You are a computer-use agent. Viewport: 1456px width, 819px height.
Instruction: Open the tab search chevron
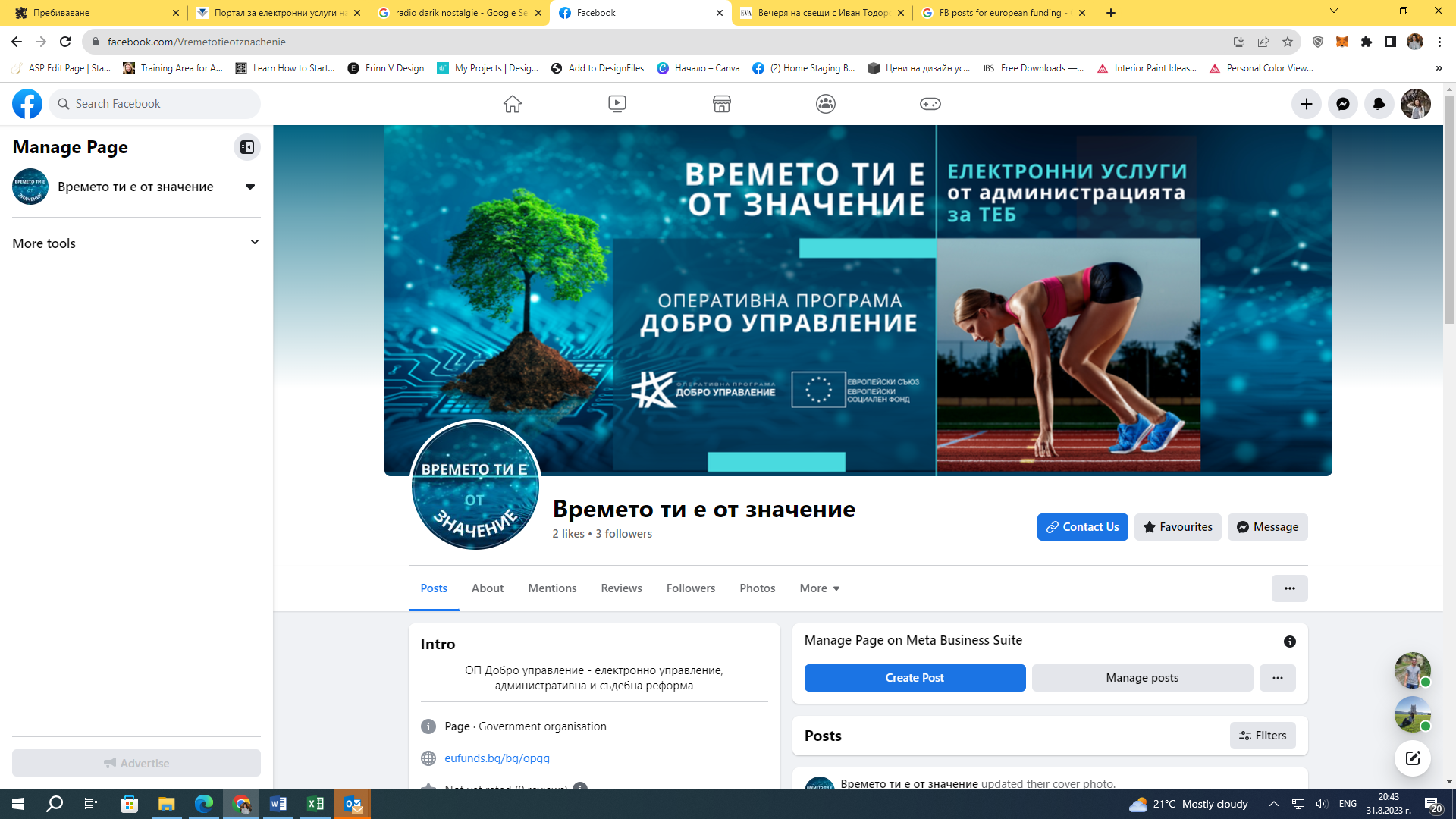point(1334,12)
